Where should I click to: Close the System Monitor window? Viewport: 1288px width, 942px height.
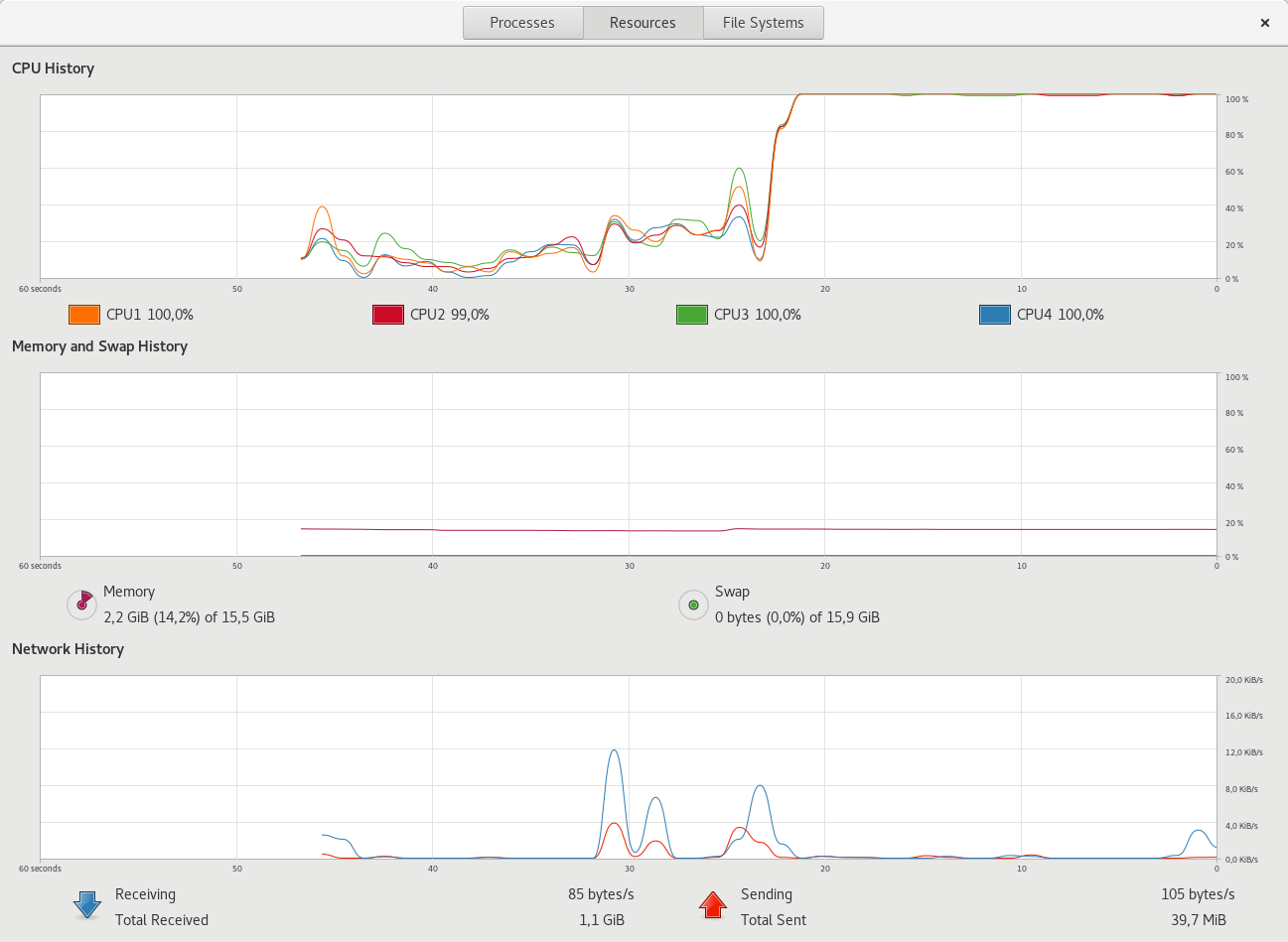(x=1264, y=23)
